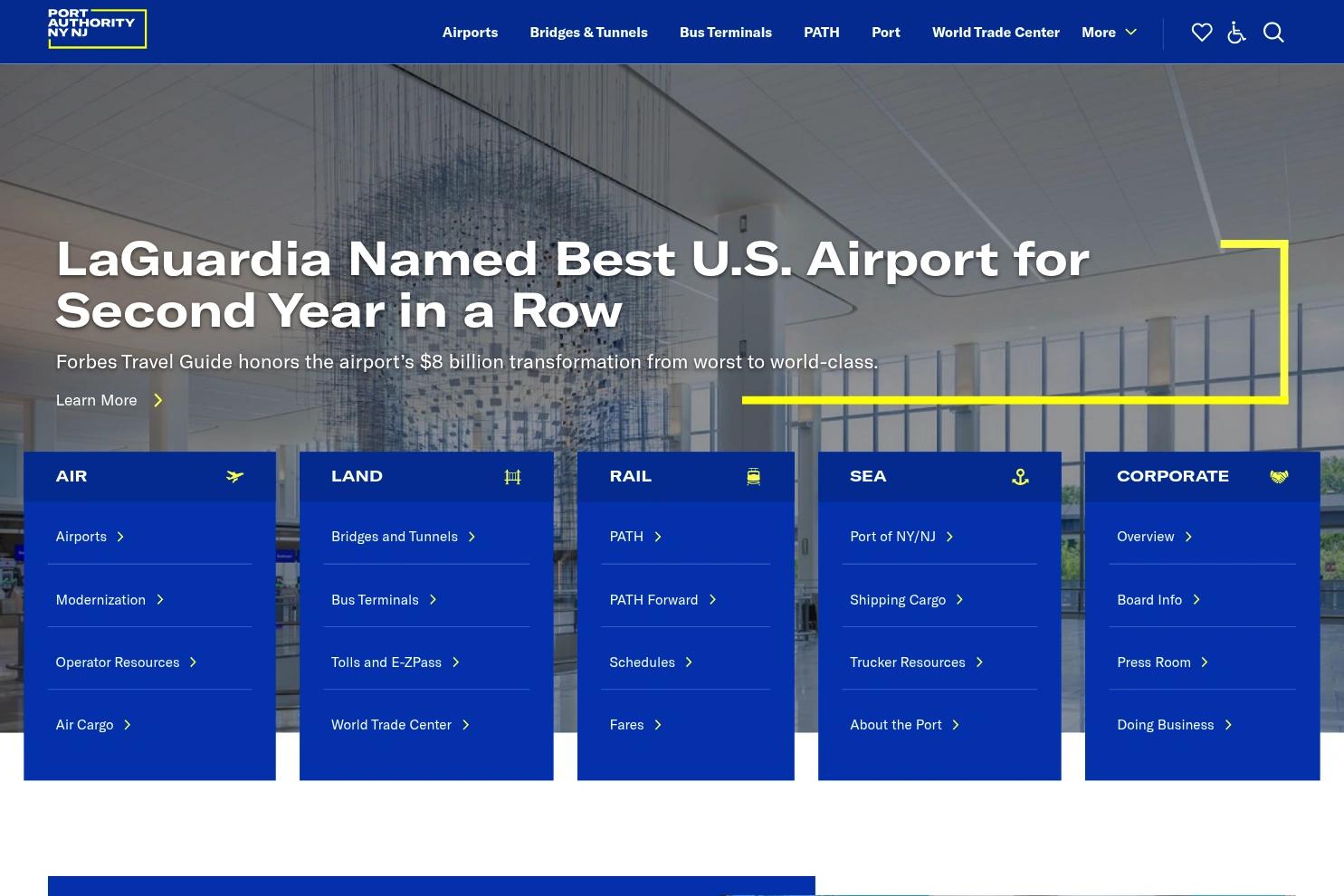Open the PATH top menu
The width and height of the screenshot is (1344, 896).
tap(822, 33)
